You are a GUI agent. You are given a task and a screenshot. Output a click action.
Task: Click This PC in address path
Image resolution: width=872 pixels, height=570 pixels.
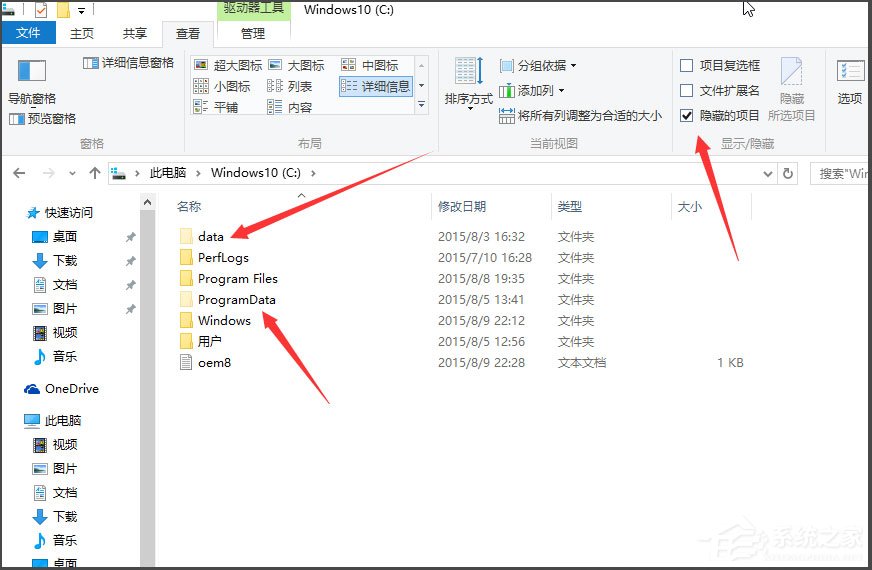click(168, 173)
